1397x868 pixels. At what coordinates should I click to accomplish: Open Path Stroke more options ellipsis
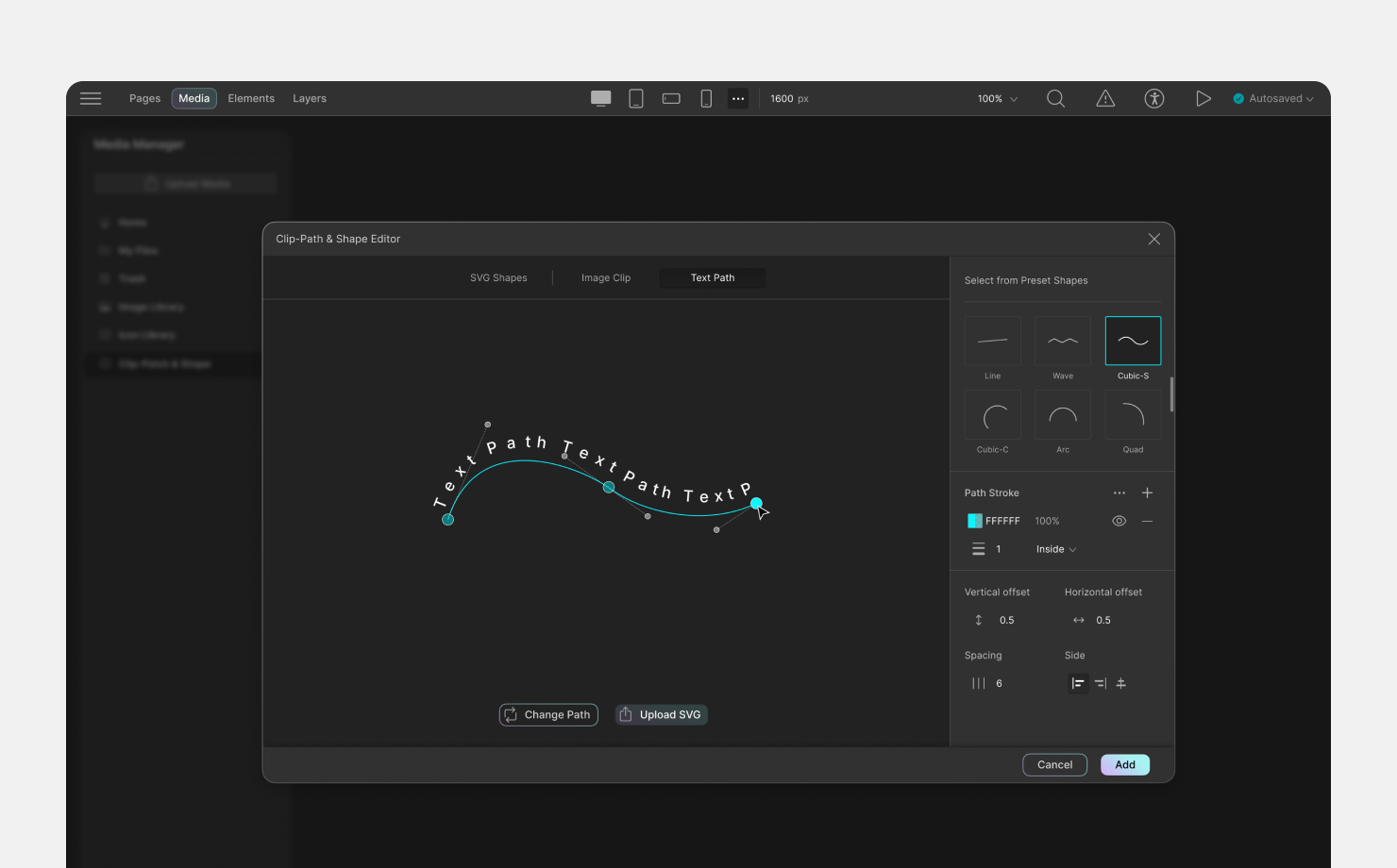coord(1119,492)
